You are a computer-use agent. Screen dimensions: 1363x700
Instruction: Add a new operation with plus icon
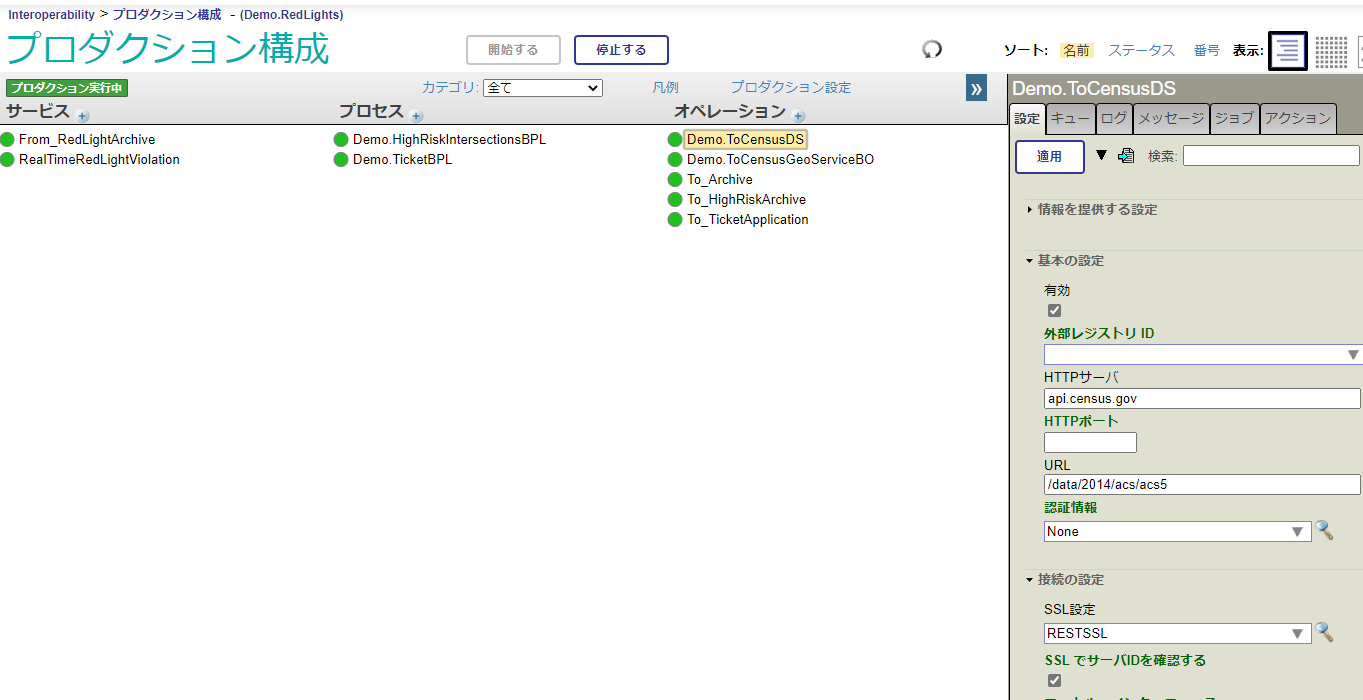tap(799, 116)
